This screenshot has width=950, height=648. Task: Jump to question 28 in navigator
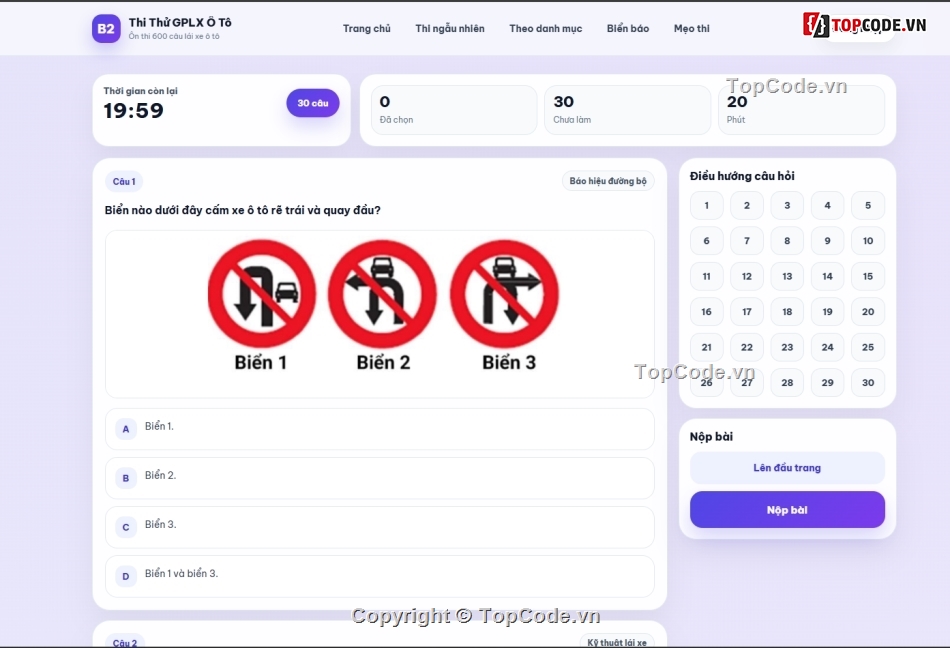click(787, 383)
